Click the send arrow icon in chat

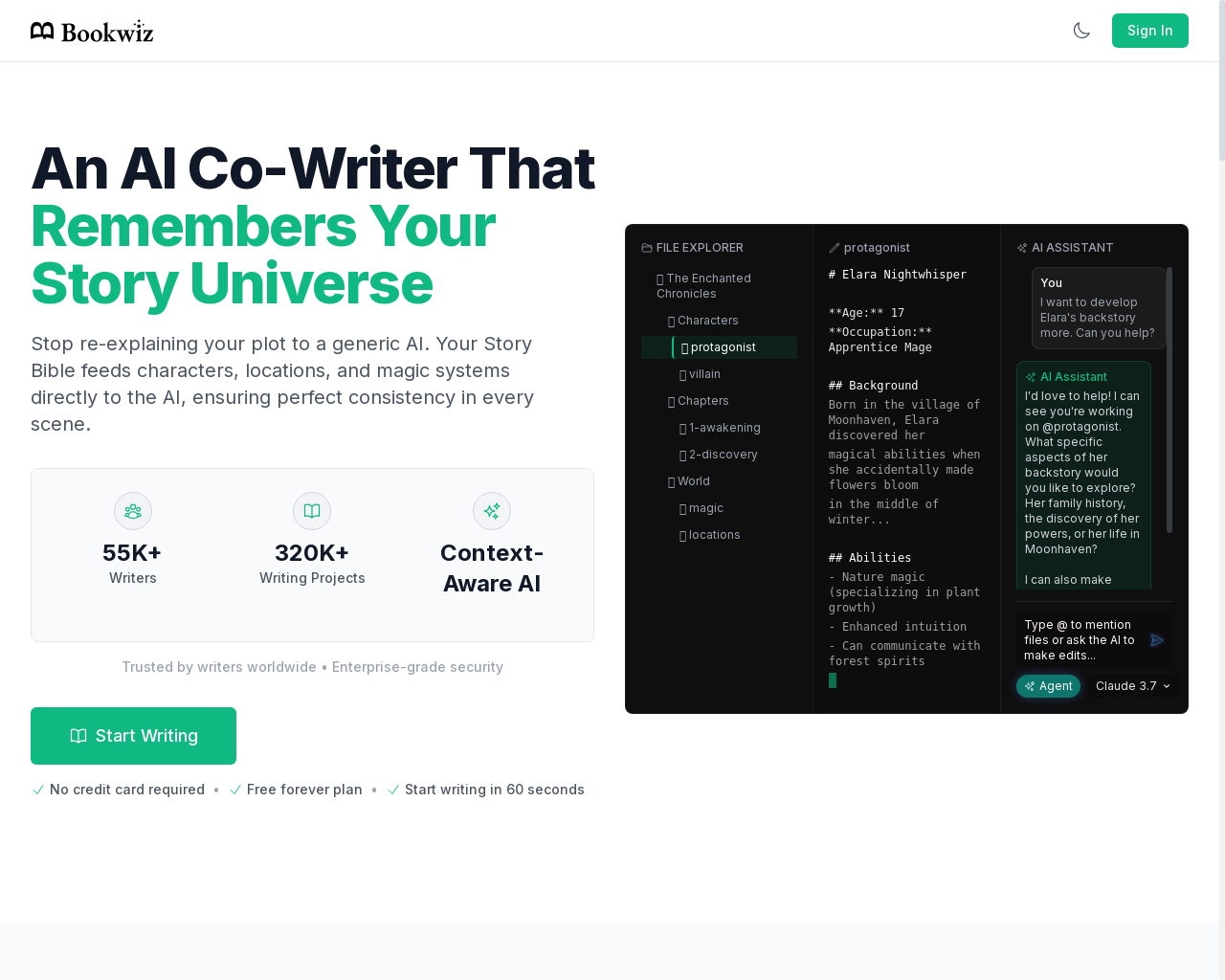pyautogui.click(x=1157, y=640)
